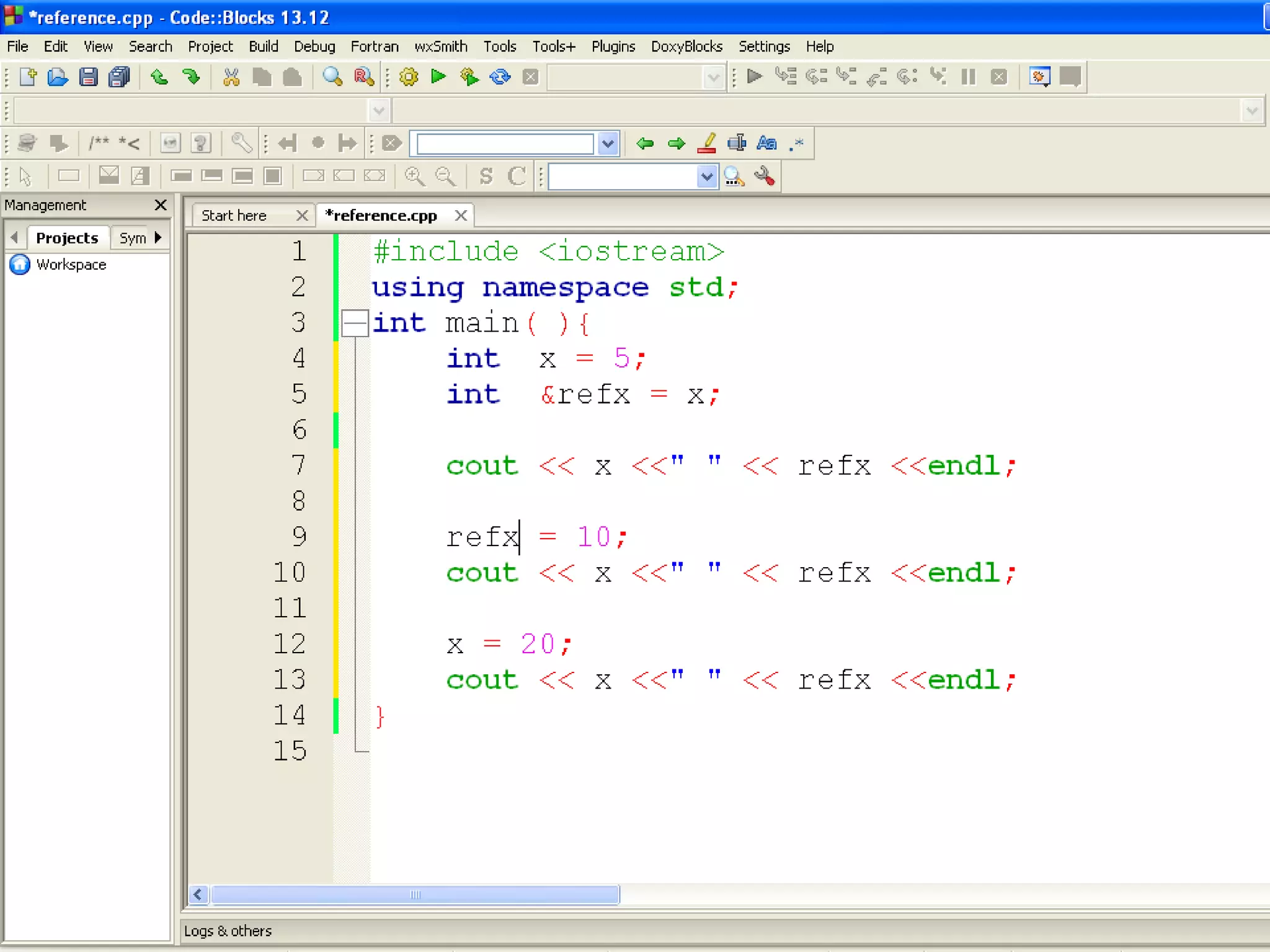Switch to the Sym tab in Management

[x=132, y=238]
